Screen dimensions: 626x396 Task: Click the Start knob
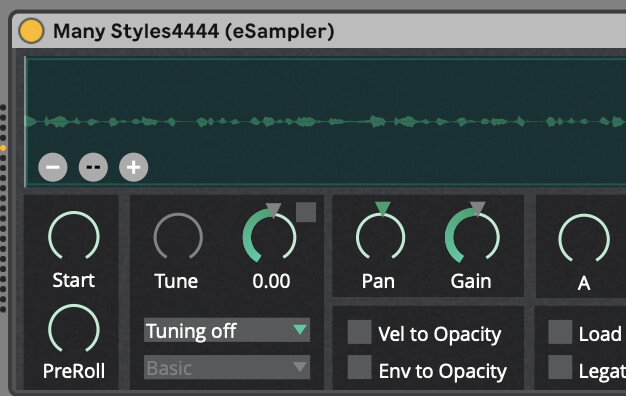[x=73, y=236]
